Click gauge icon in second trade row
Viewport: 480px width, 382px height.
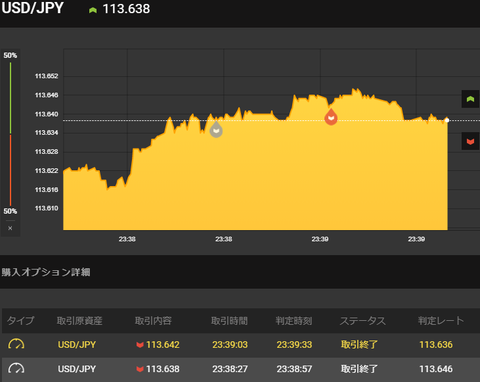click(x=16, y=368)
